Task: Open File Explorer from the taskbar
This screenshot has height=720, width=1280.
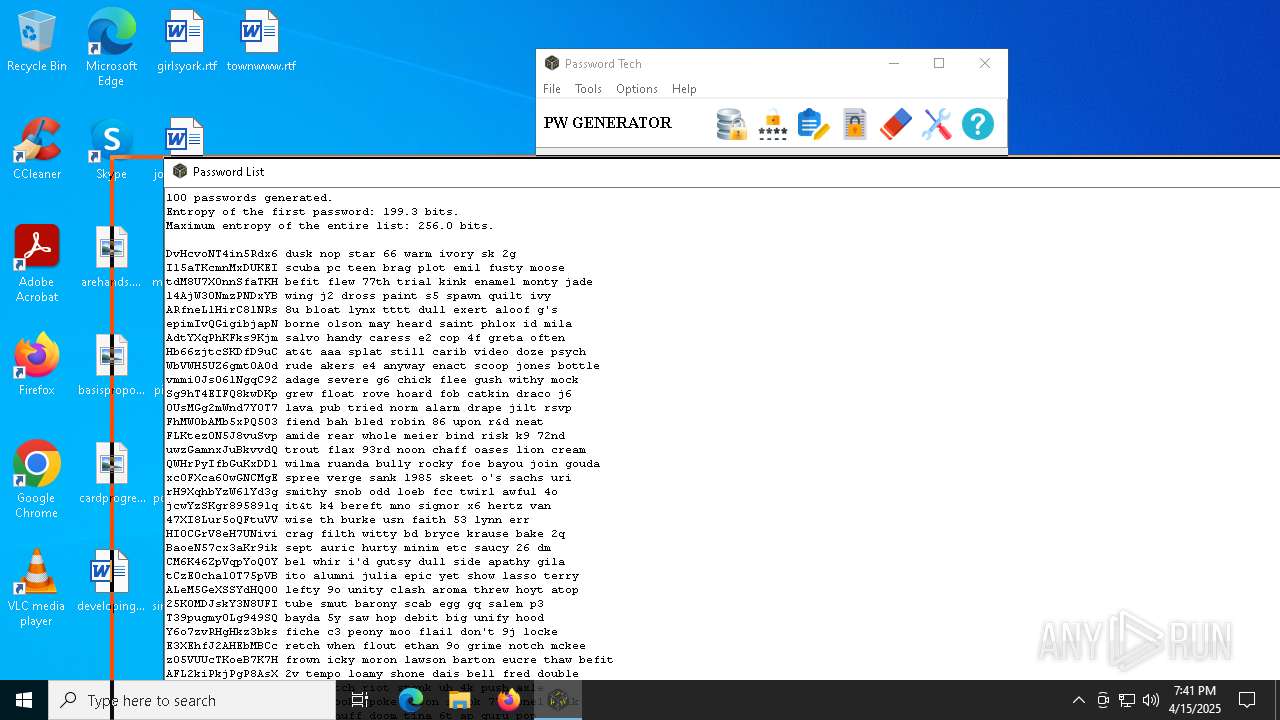Action: pos(460,700)
